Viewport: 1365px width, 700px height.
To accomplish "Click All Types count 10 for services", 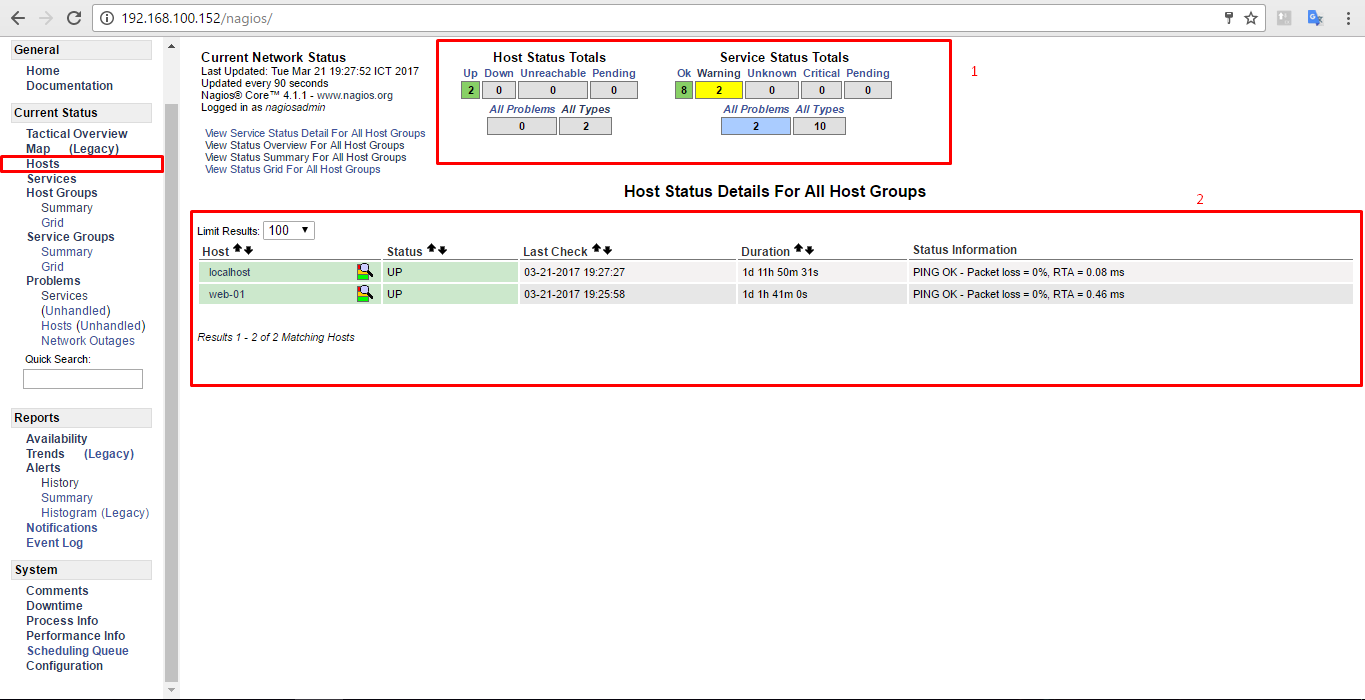I will pyautogui.click(x=819, y=126).
